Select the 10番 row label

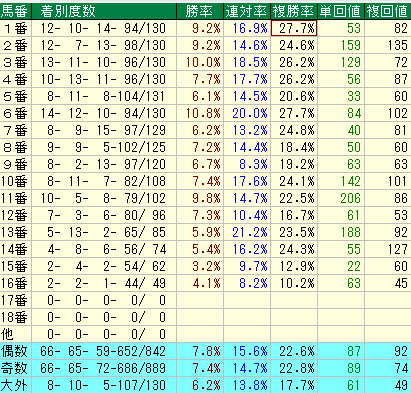(16, 181)
